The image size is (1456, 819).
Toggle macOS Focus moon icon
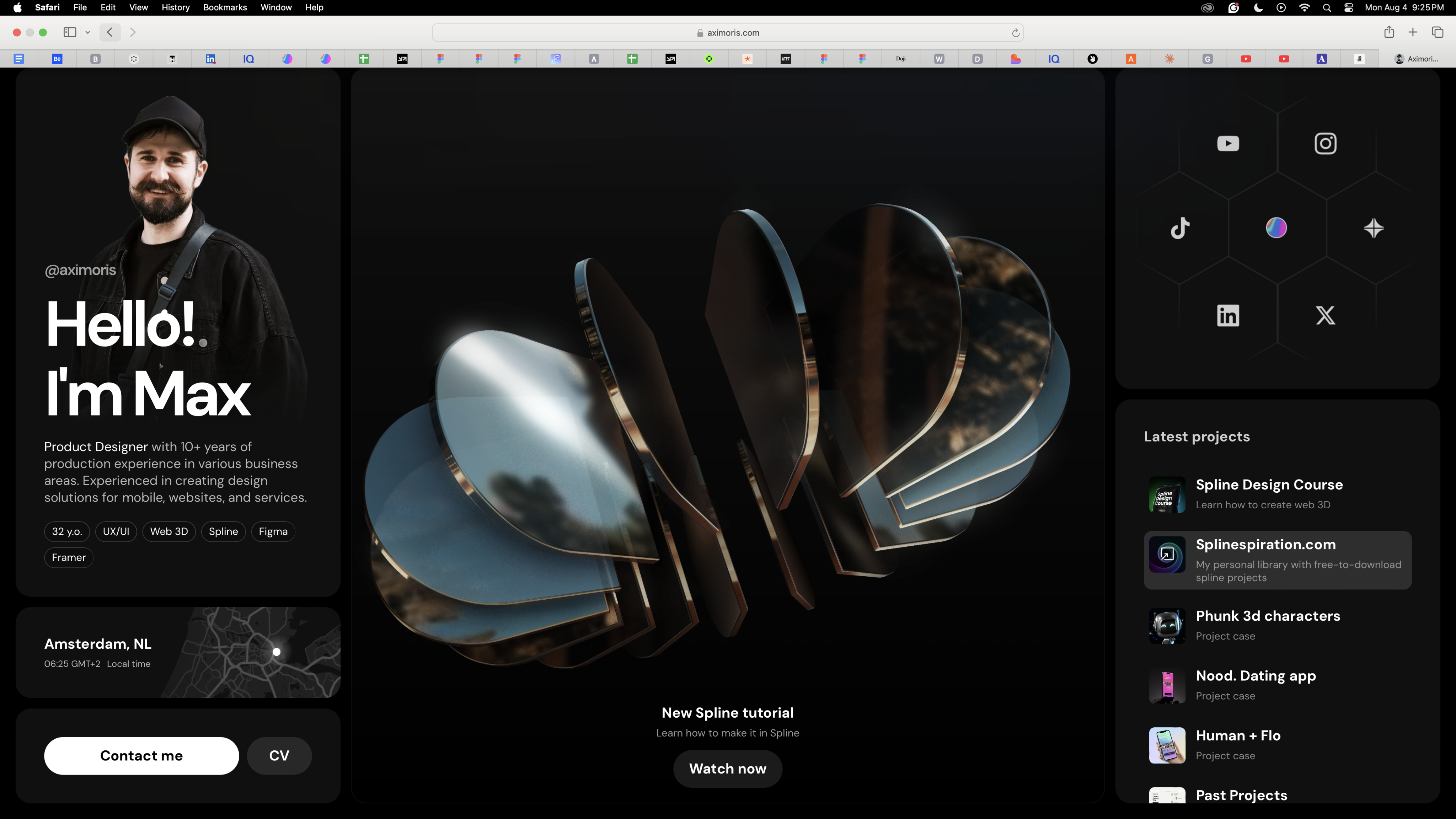click(x=1258, y=7)
